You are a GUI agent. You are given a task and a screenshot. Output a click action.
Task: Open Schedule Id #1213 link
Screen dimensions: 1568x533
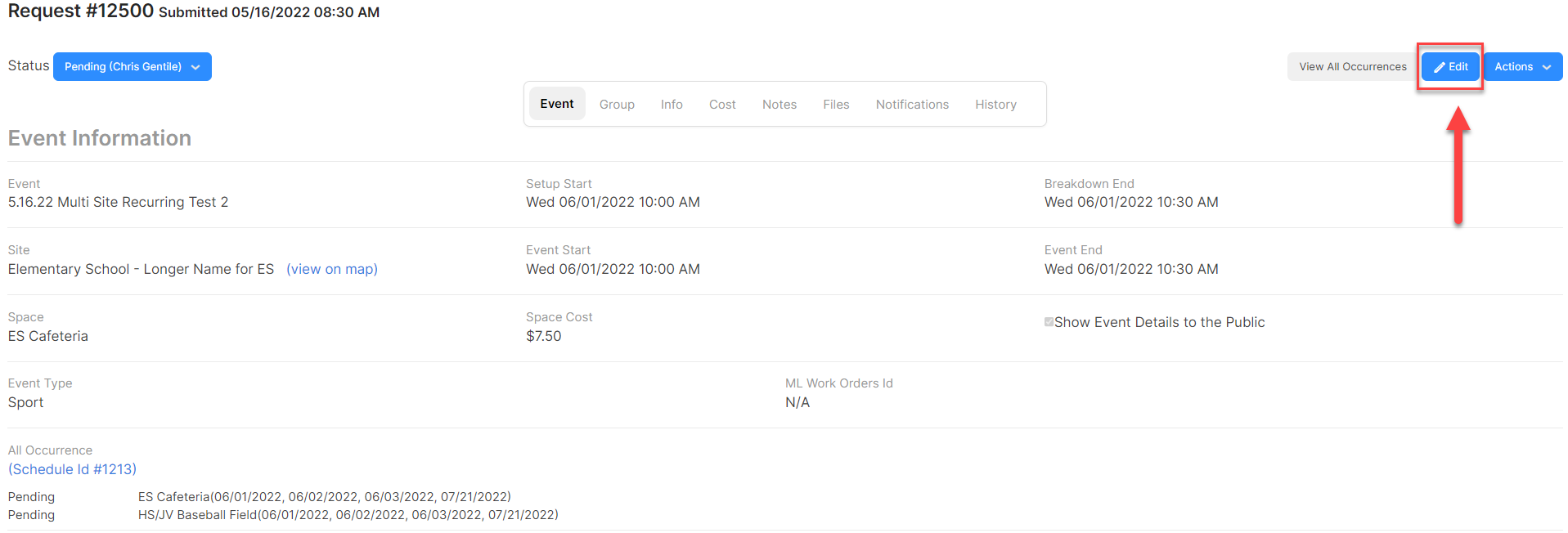pos(72,469)
